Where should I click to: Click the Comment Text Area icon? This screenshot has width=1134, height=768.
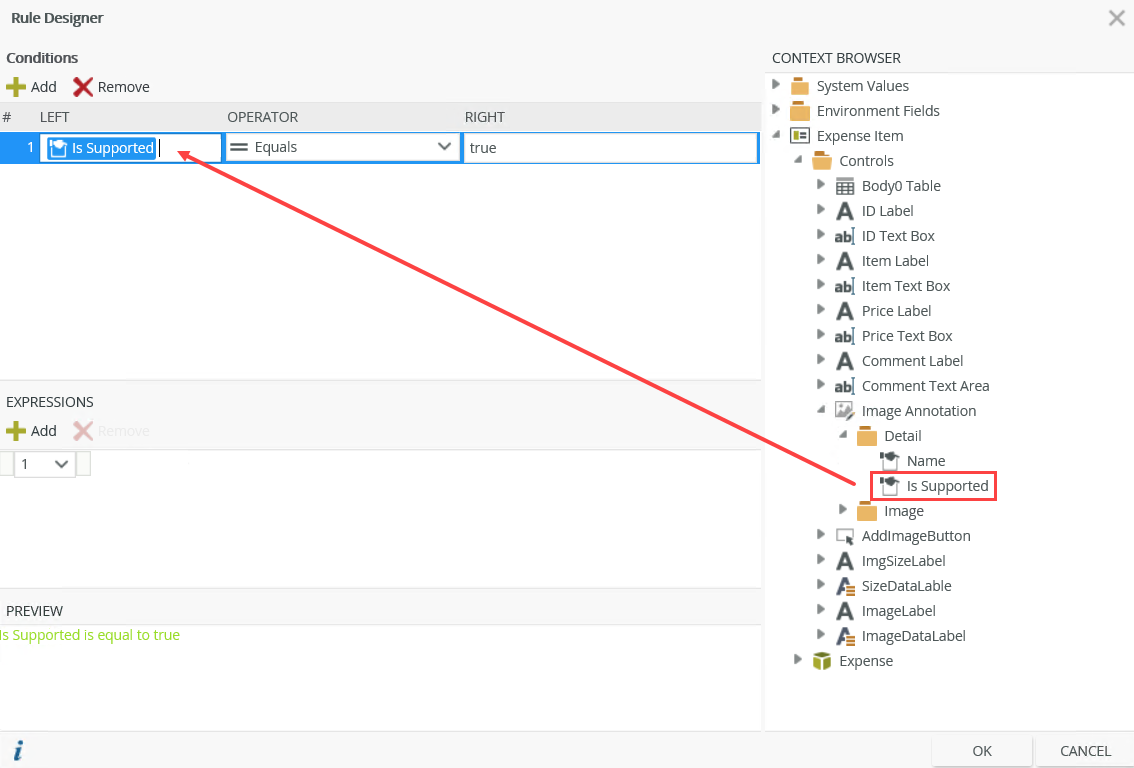[x=844, y=385]
